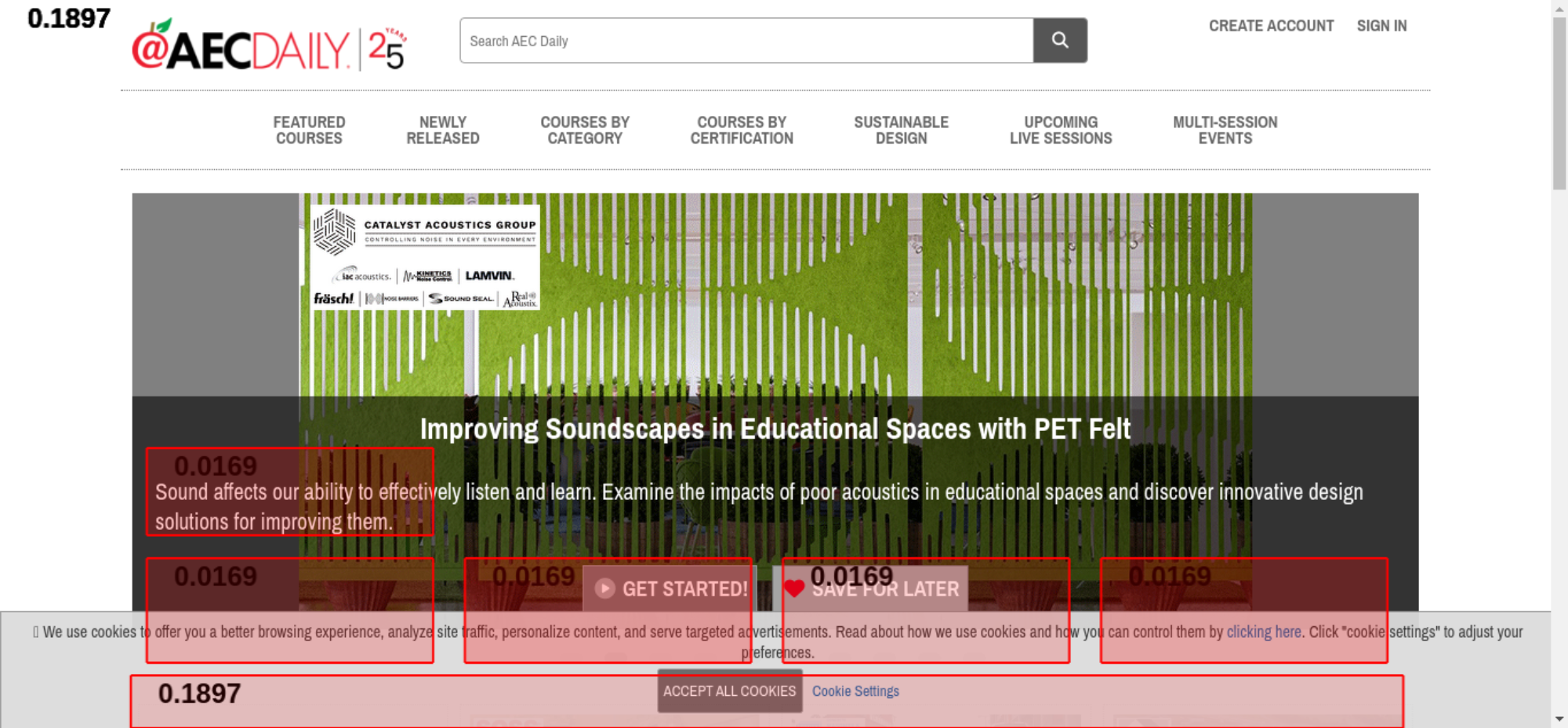View Upcoming Live Sessions
This screenshot has height=728, width=1568.
click(x=1060, y=130)
